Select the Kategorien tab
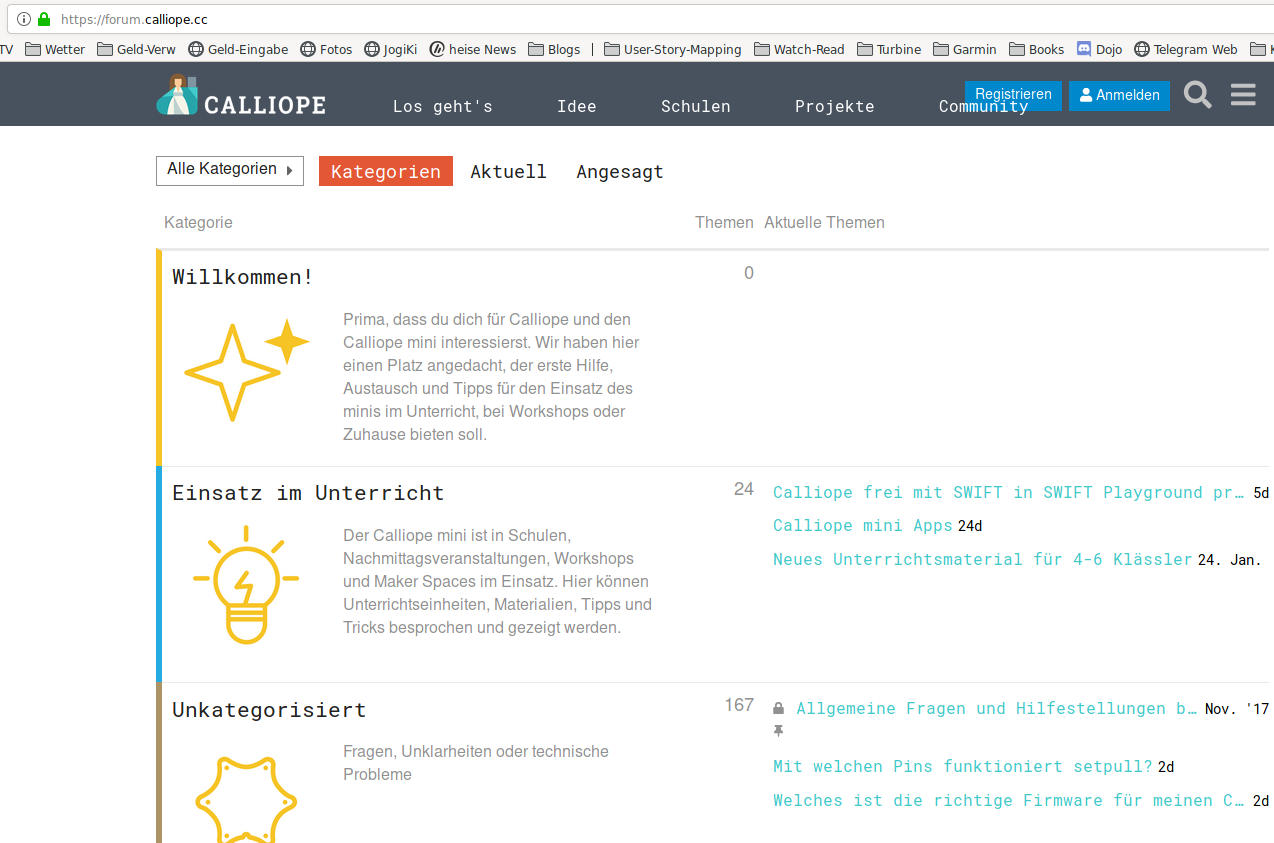The height and width of the screenshot is (843, 1274). coord(386,172)
